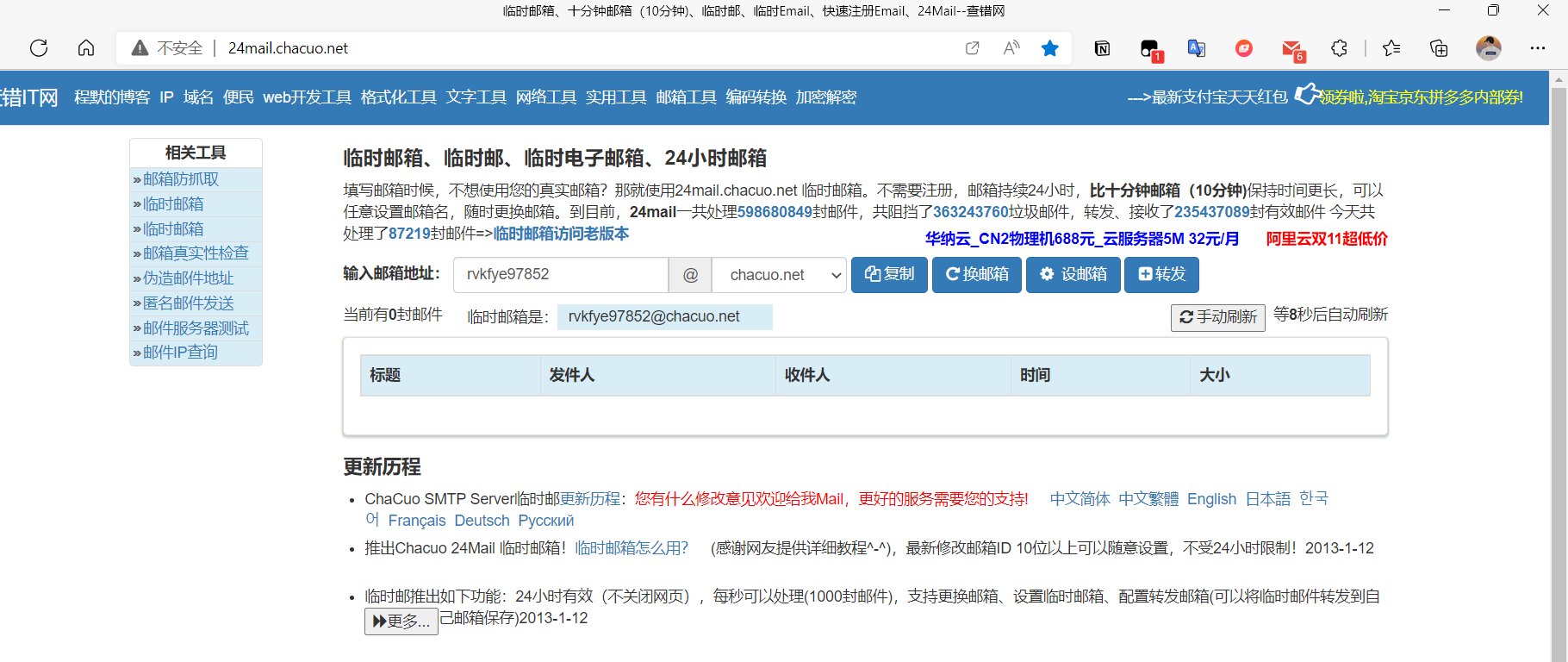Click the pointing hand coupon icon in header
Image resolution: width=1568 pixels, height=662 pixels.
tap(1308, 94)
